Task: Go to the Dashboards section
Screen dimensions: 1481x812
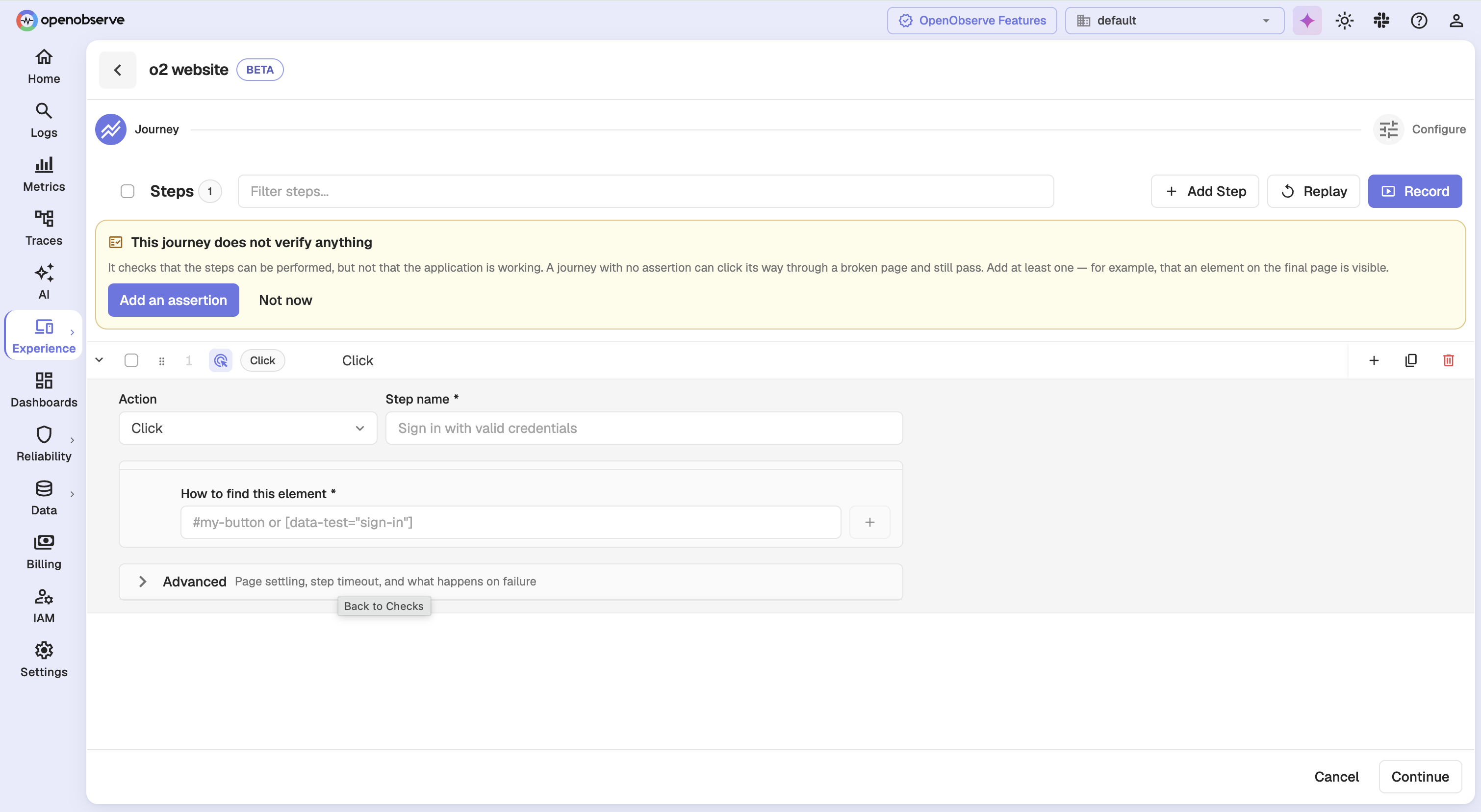Action: [44, 391]
